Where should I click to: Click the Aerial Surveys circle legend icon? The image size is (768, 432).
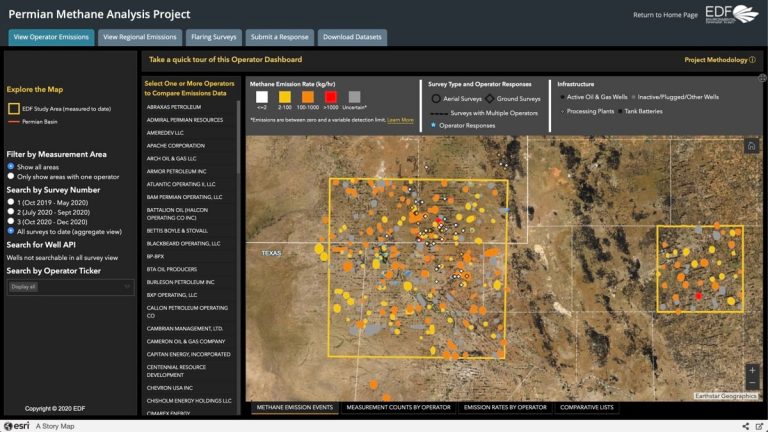pyautogui.click(x=435, y=98)
